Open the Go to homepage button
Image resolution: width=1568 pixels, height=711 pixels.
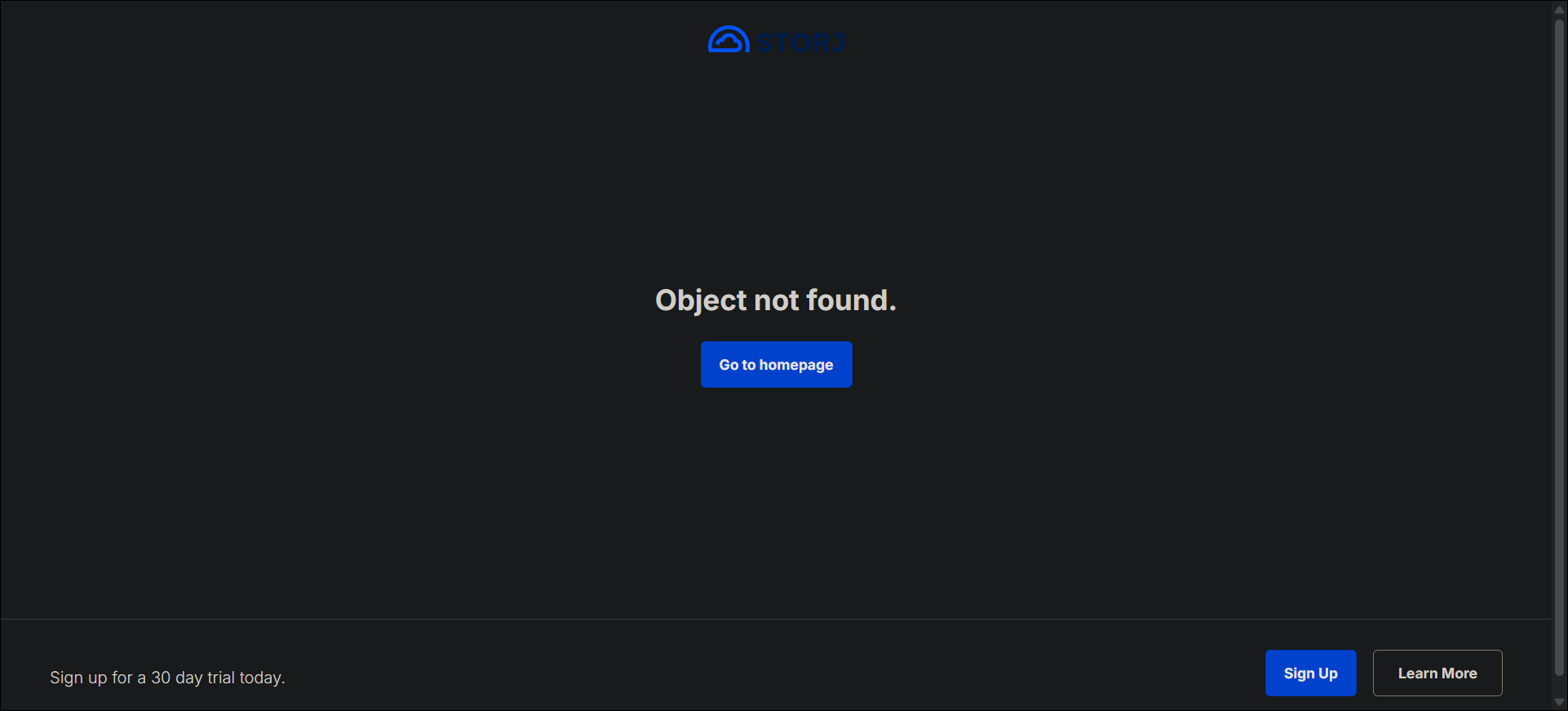click(x=776, y=364)
